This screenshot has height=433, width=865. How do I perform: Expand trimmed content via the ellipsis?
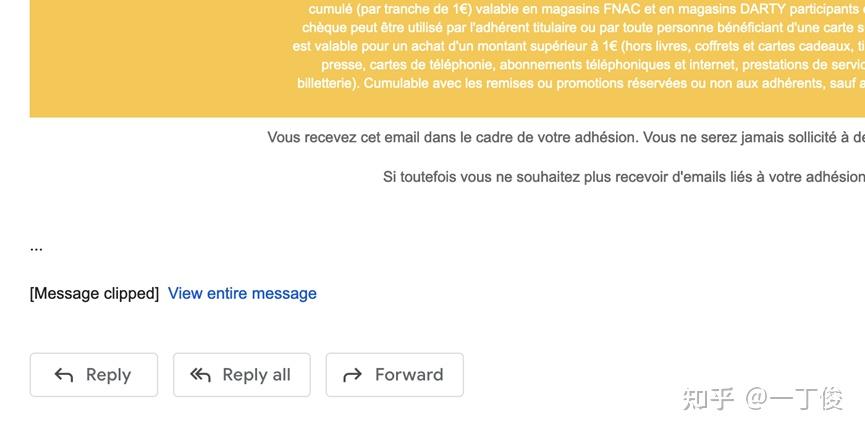pyautogui.click(x=36, y=246)
